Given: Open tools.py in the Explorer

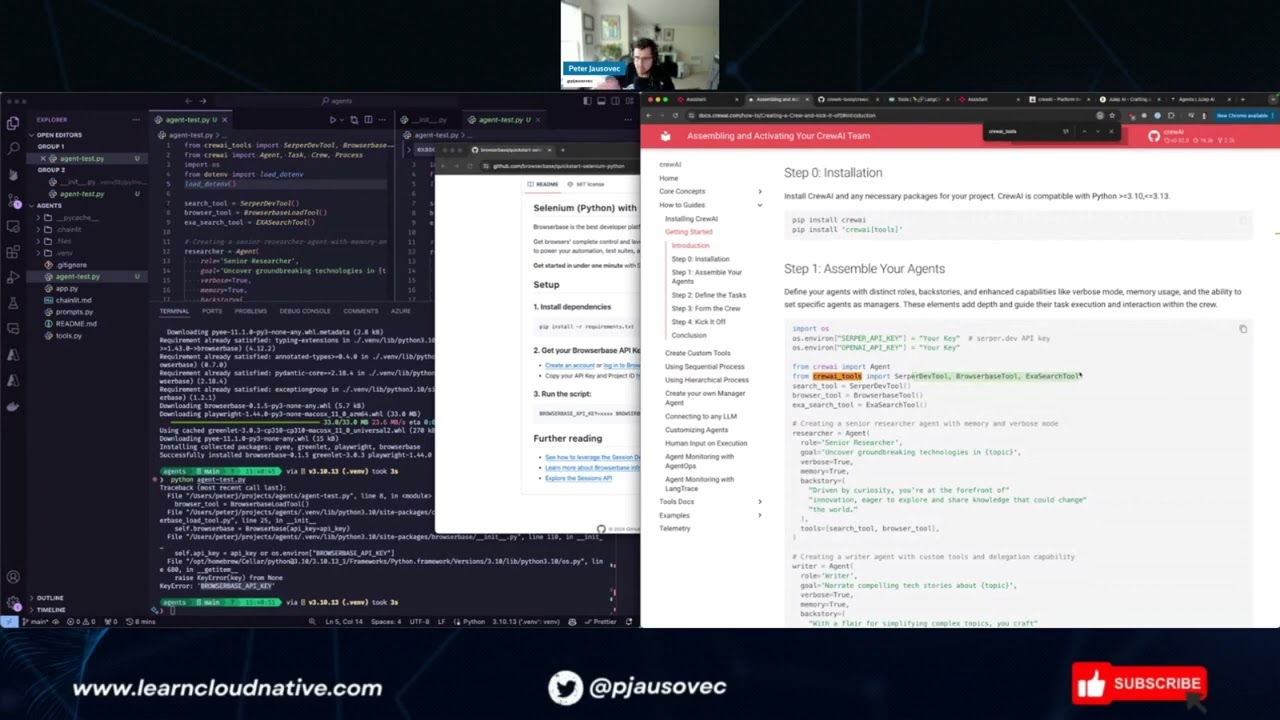Looking at the screenshot, I should (x=68, y=336).
